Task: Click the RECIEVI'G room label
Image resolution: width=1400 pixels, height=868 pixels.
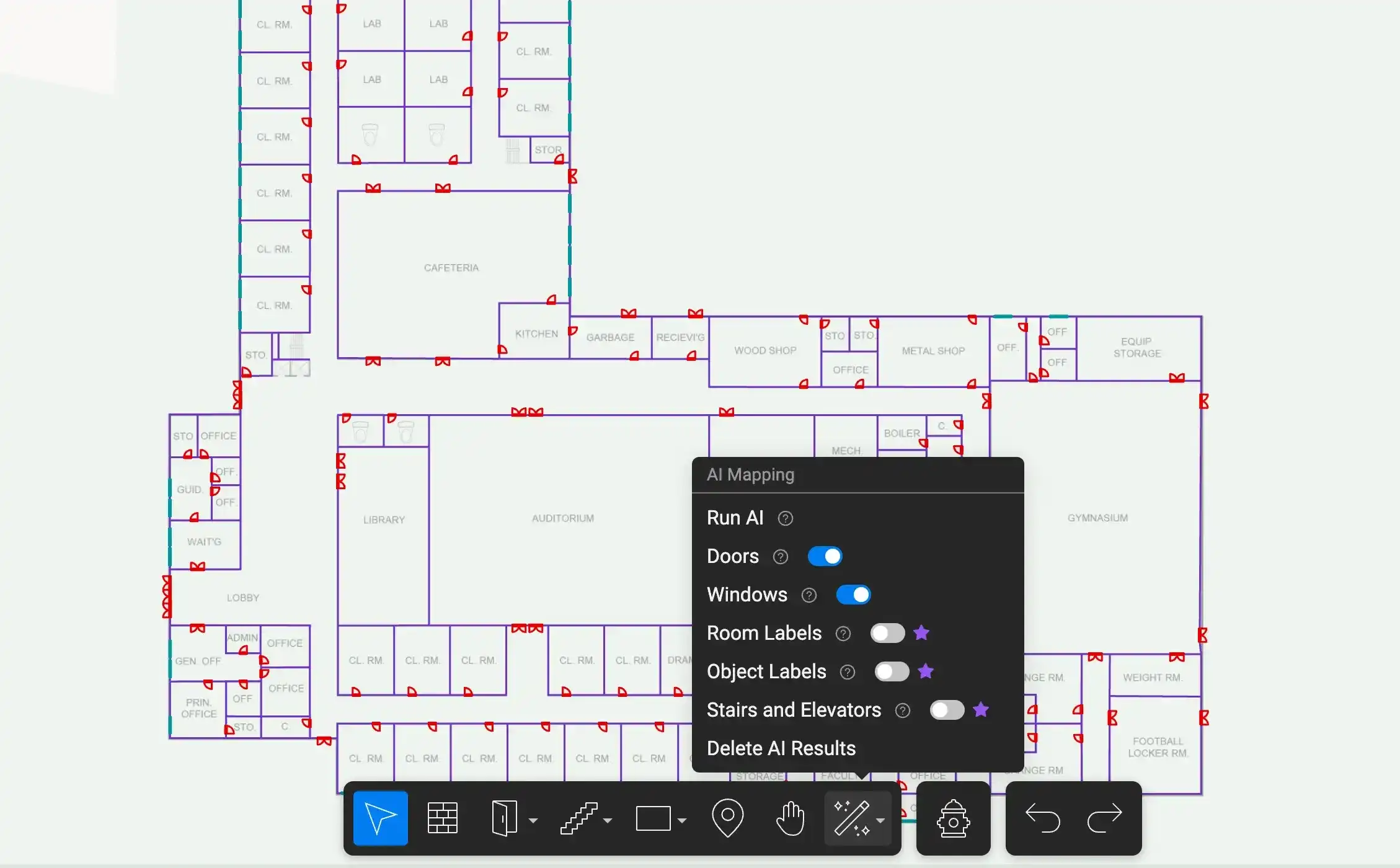Action: click(x=680, y=337)
